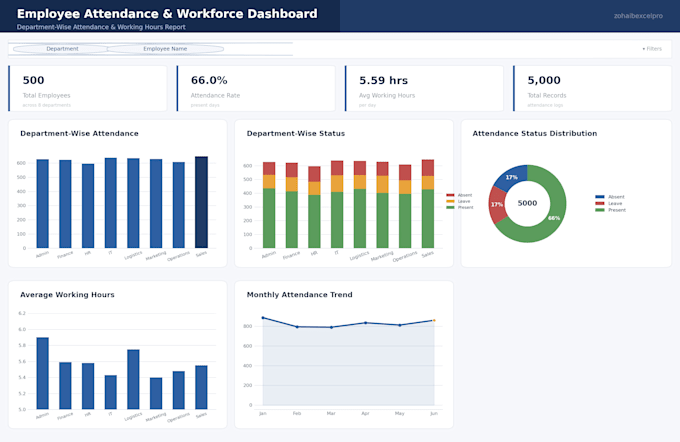Screen dimensions: 680x442
Task: Click the 'Operations' axis label in Department-Wise Status chart
Action: click(x=405, y=256)
